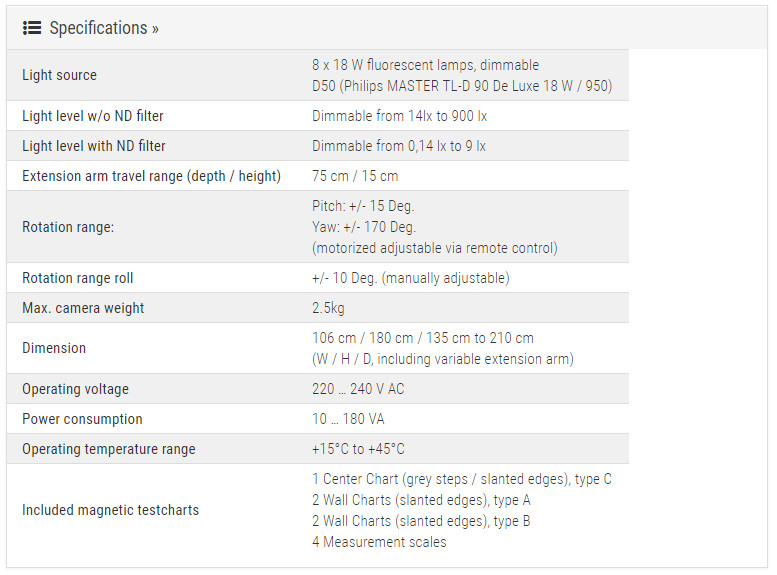Click the '+15°C to +45°C' temperature value
This screenshot has width=777, height=575.
pos(358,449)
